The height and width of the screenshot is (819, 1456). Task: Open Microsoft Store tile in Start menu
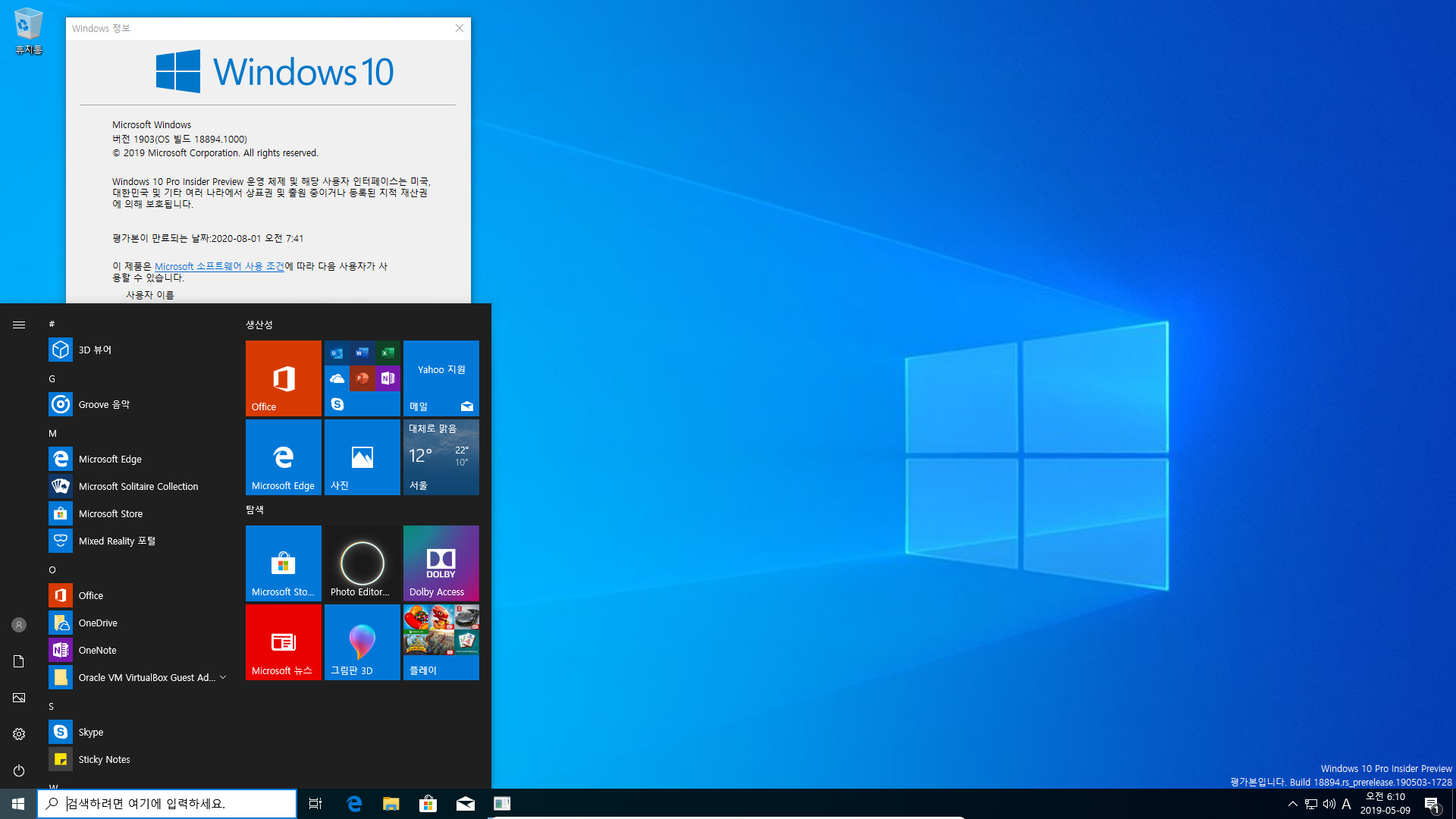(283, 562)
